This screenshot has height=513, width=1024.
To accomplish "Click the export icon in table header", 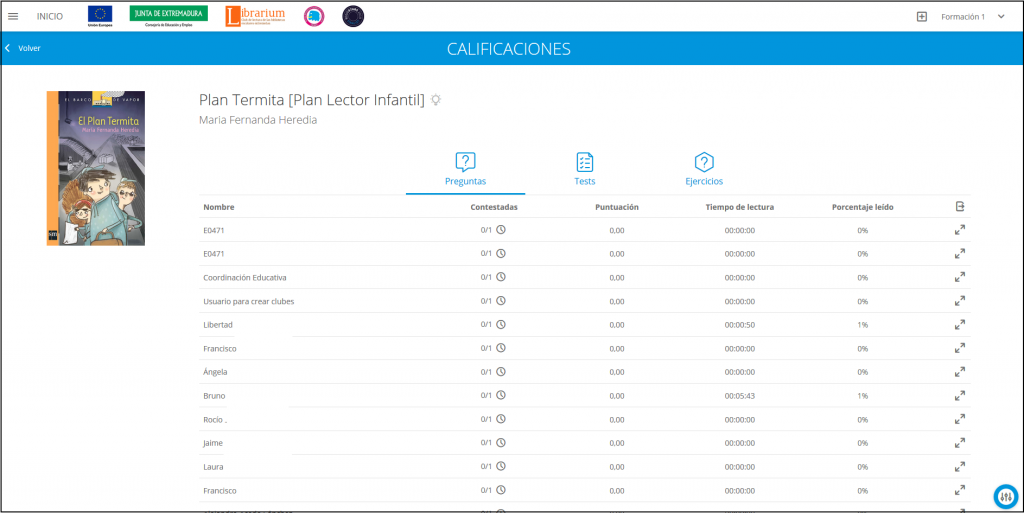I will click(x=959, y=206).
